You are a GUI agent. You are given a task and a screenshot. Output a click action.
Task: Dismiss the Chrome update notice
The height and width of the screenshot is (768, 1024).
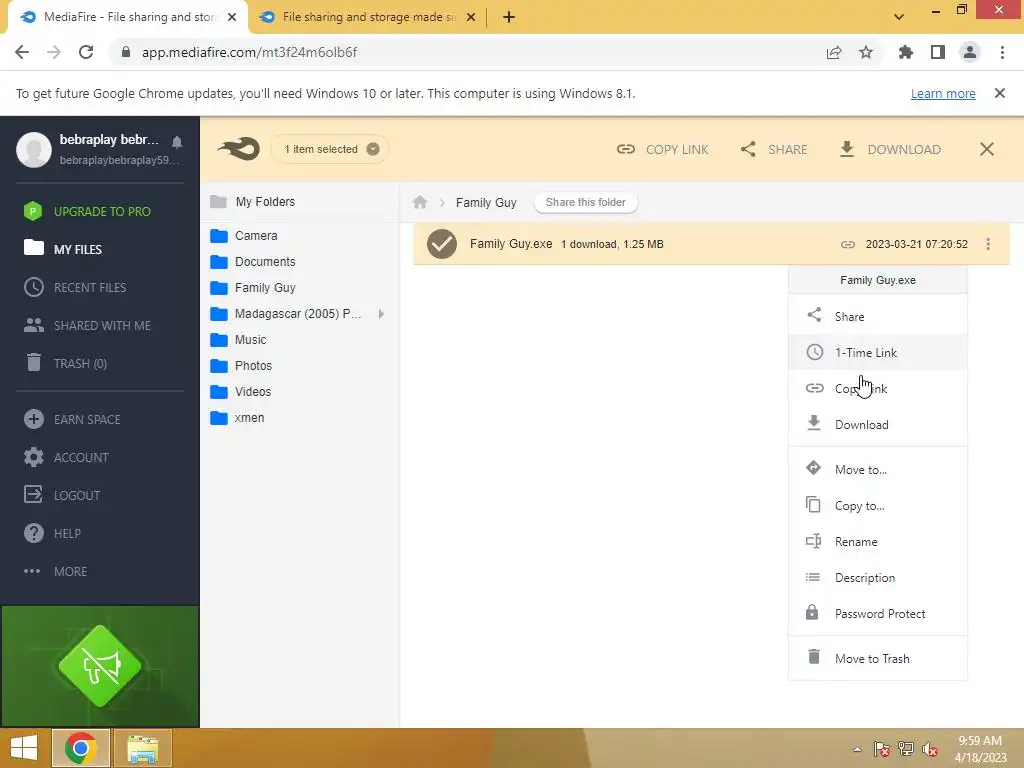pos(1000,93)
